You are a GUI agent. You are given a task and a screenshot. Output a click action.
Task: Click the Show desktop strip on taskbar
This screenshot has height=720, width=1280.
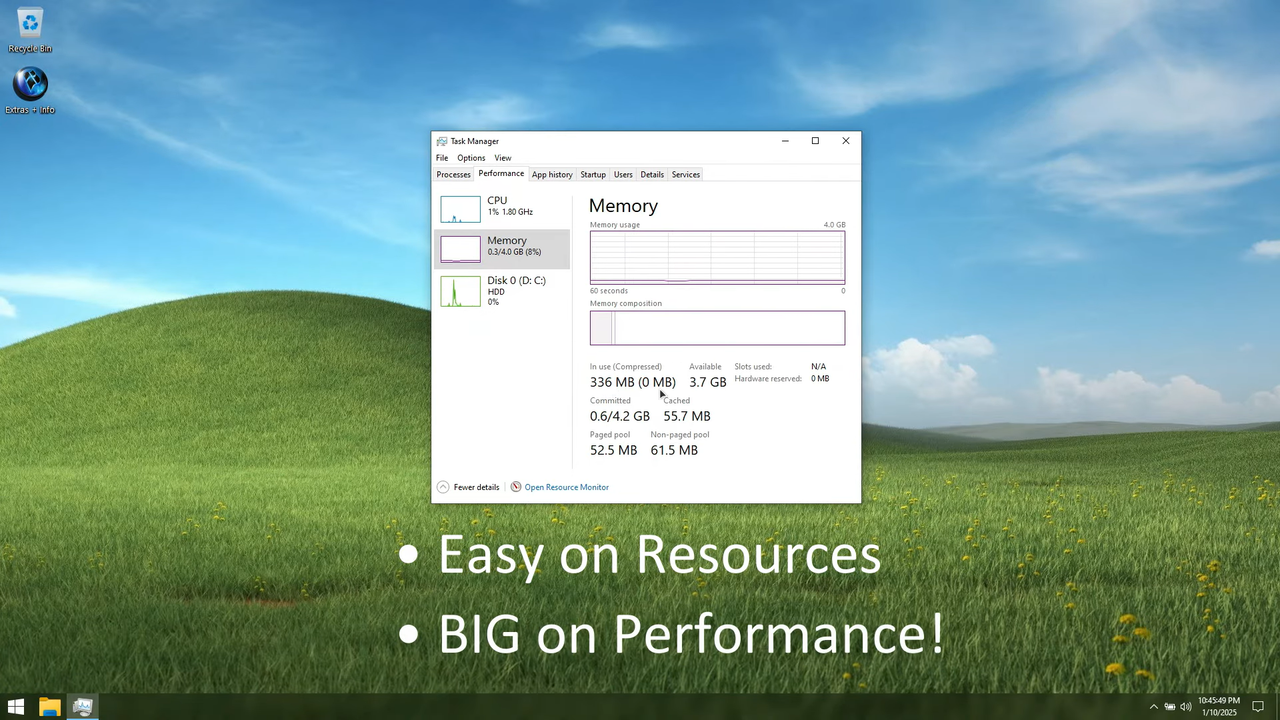pyautogui.click(x=1277, y=707)
